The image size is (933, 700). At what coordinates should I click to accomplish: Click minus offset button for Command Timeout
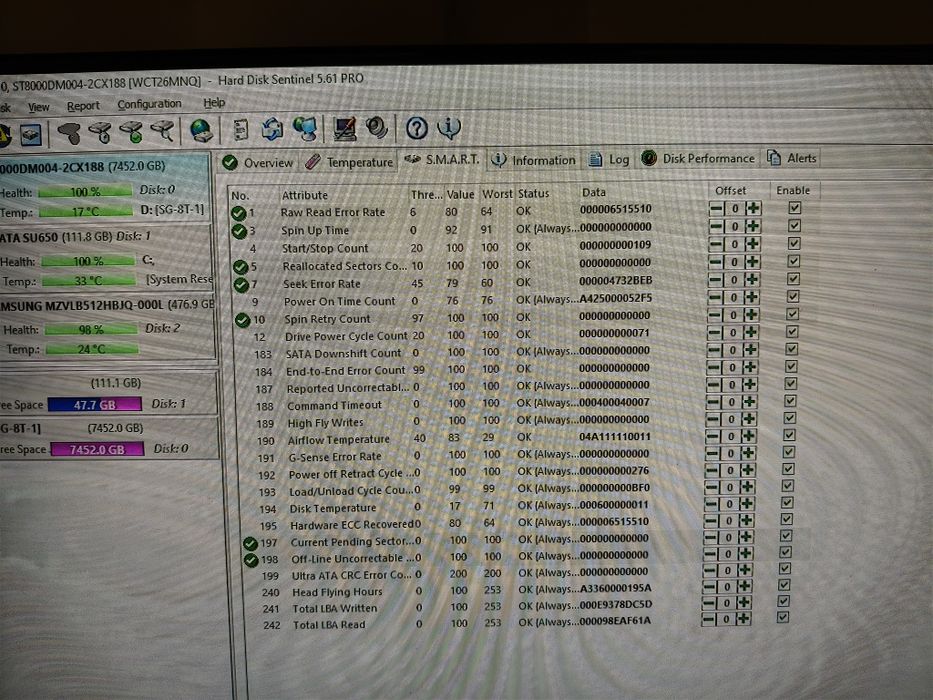click(713, 402)
